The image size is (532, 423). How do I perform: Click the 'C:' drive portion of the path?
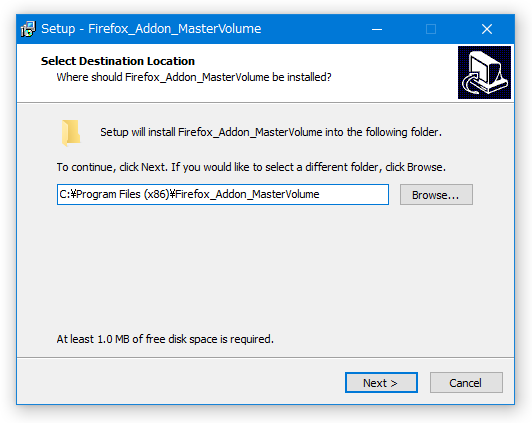(64, 194)
